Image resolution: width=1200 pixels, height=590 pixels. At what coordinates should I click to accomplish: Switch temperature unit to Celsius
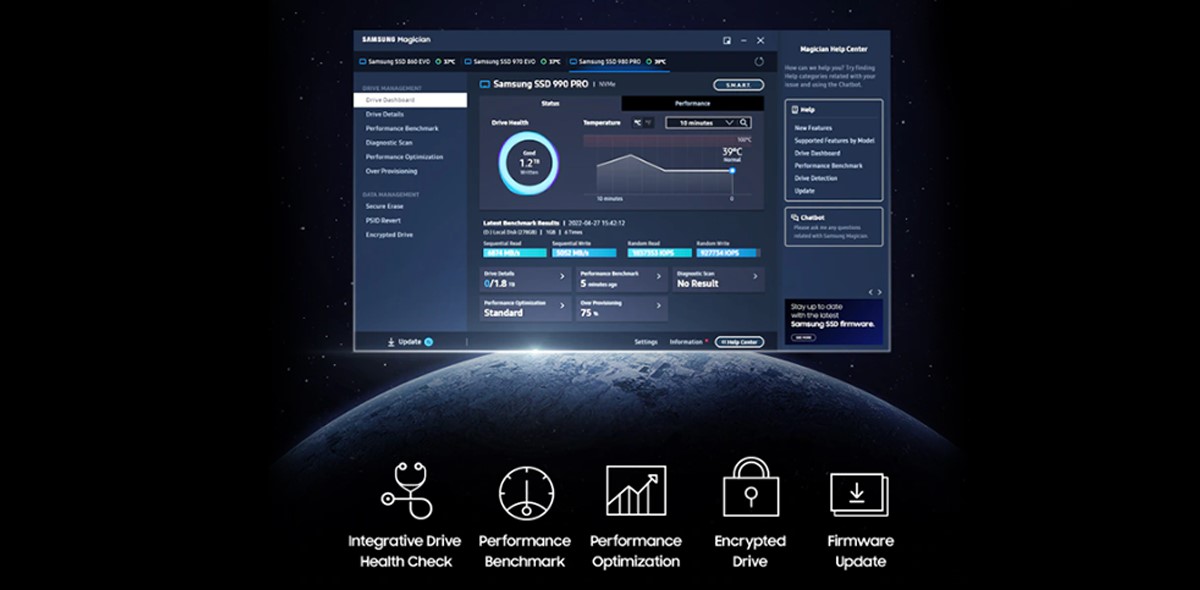639,122
